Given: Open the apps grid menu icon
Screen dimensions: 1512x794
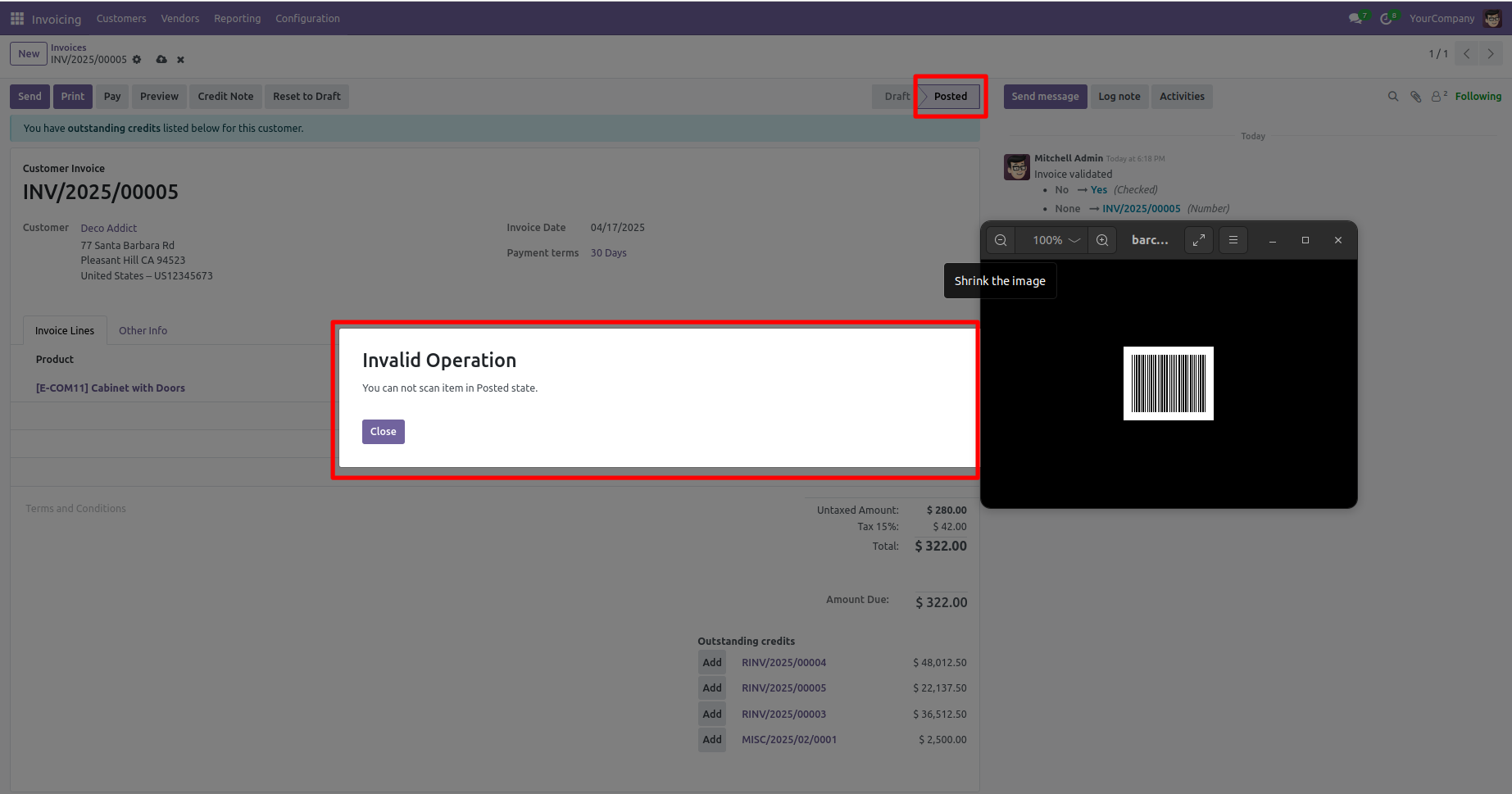Looking at the screenshot, I should [x=17, y=18].
